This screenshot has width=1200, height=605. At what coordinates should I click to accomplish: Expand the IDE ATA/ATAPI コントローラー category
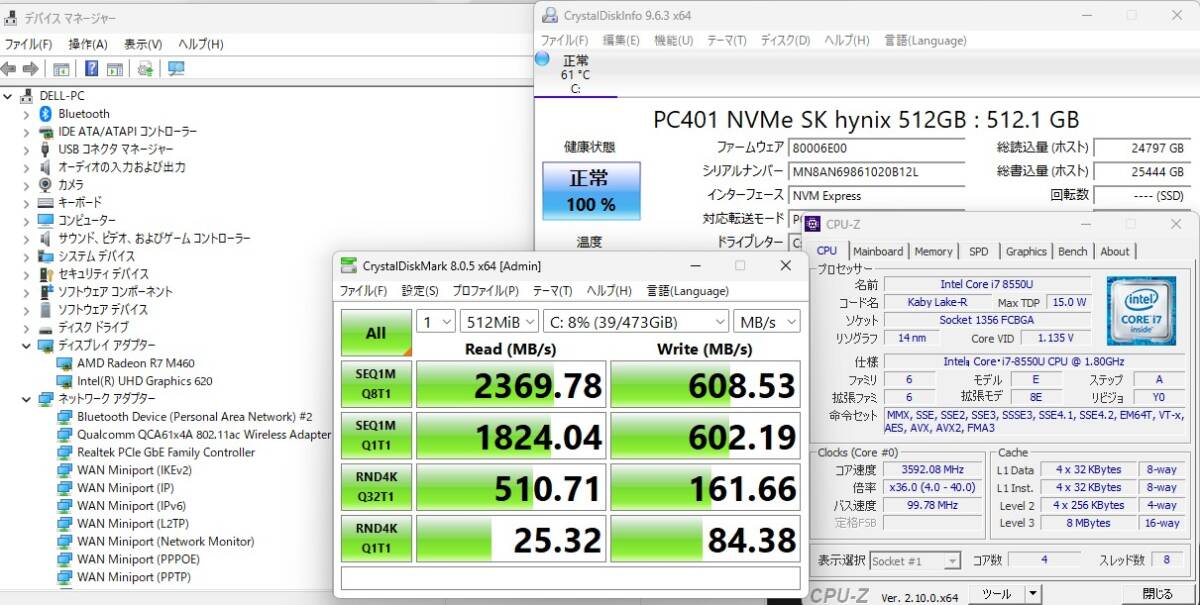click(27, 132)
